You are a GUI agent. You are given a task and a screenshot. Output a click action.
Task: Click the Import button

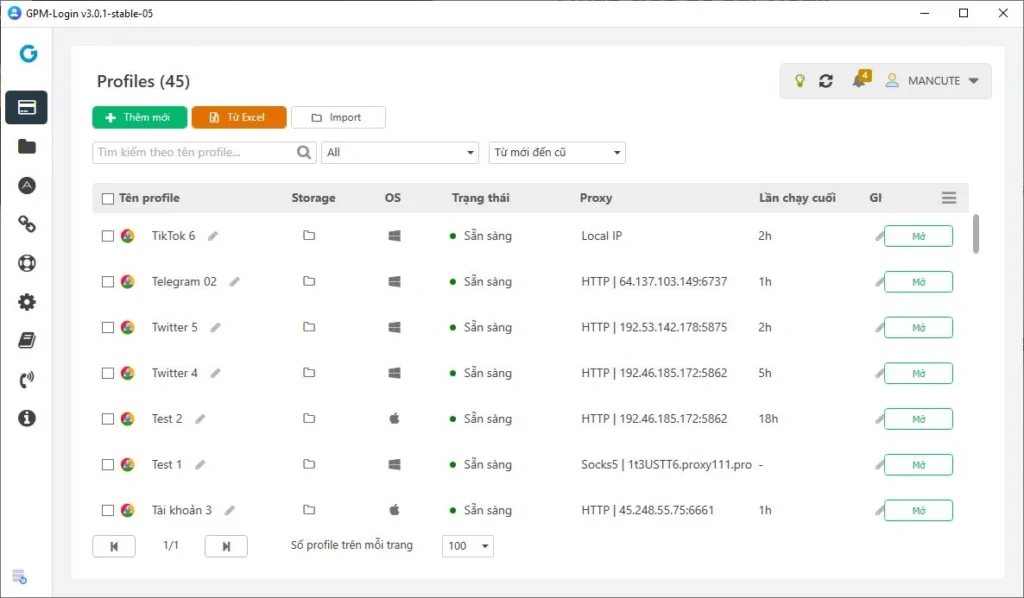[338, 118]
